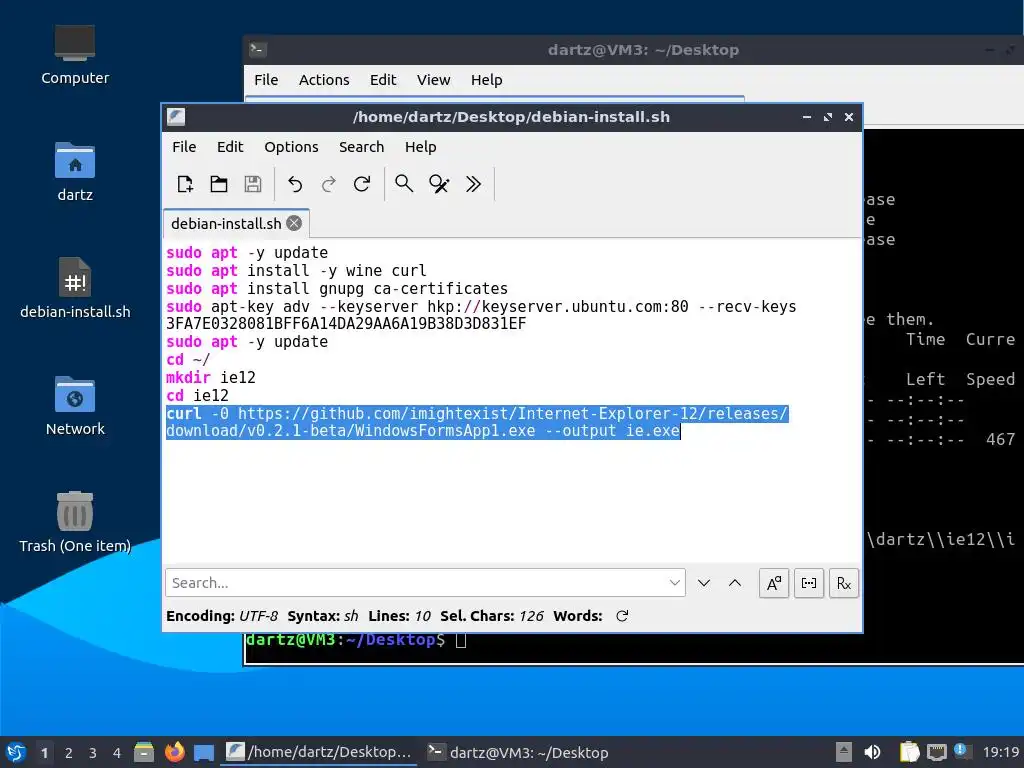Activate dartz@VM3 terminal taskbar button

[517, 752]
